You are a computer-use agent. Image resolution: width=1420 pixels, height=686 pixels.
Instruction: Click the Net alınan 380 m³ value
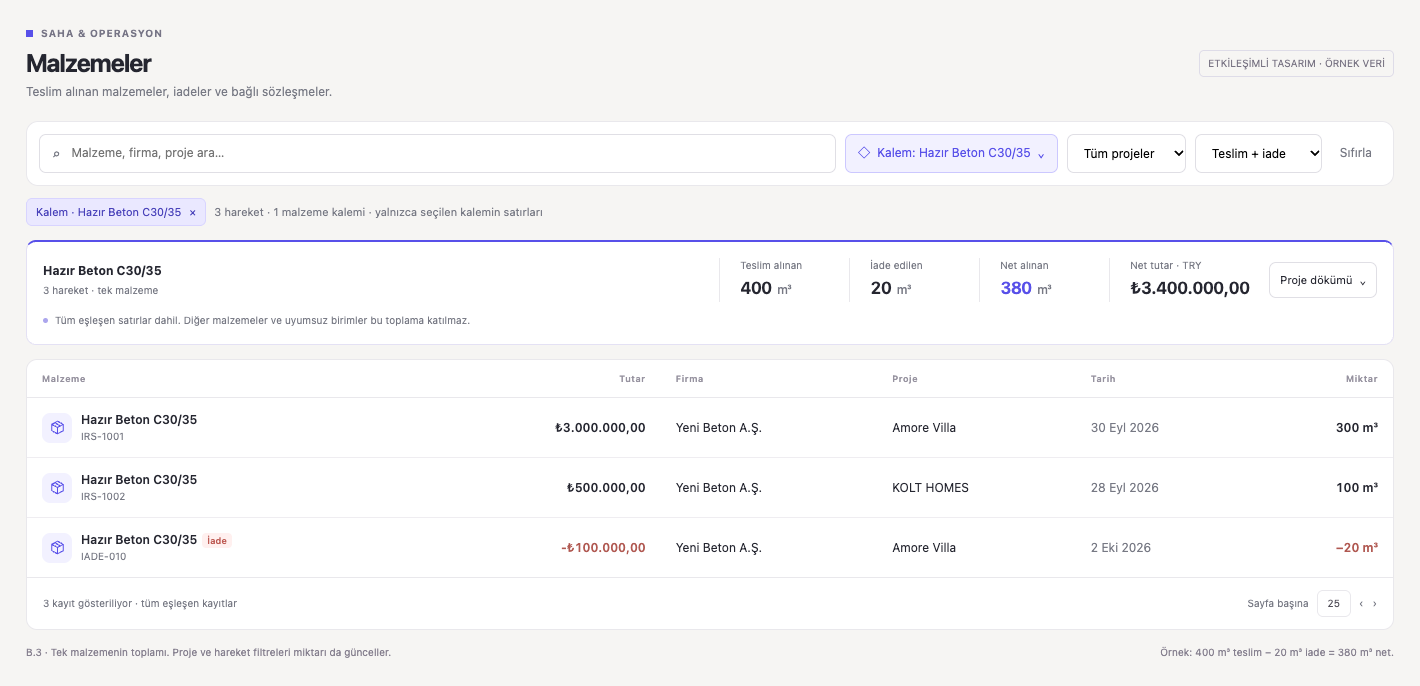coord(1026,288)
